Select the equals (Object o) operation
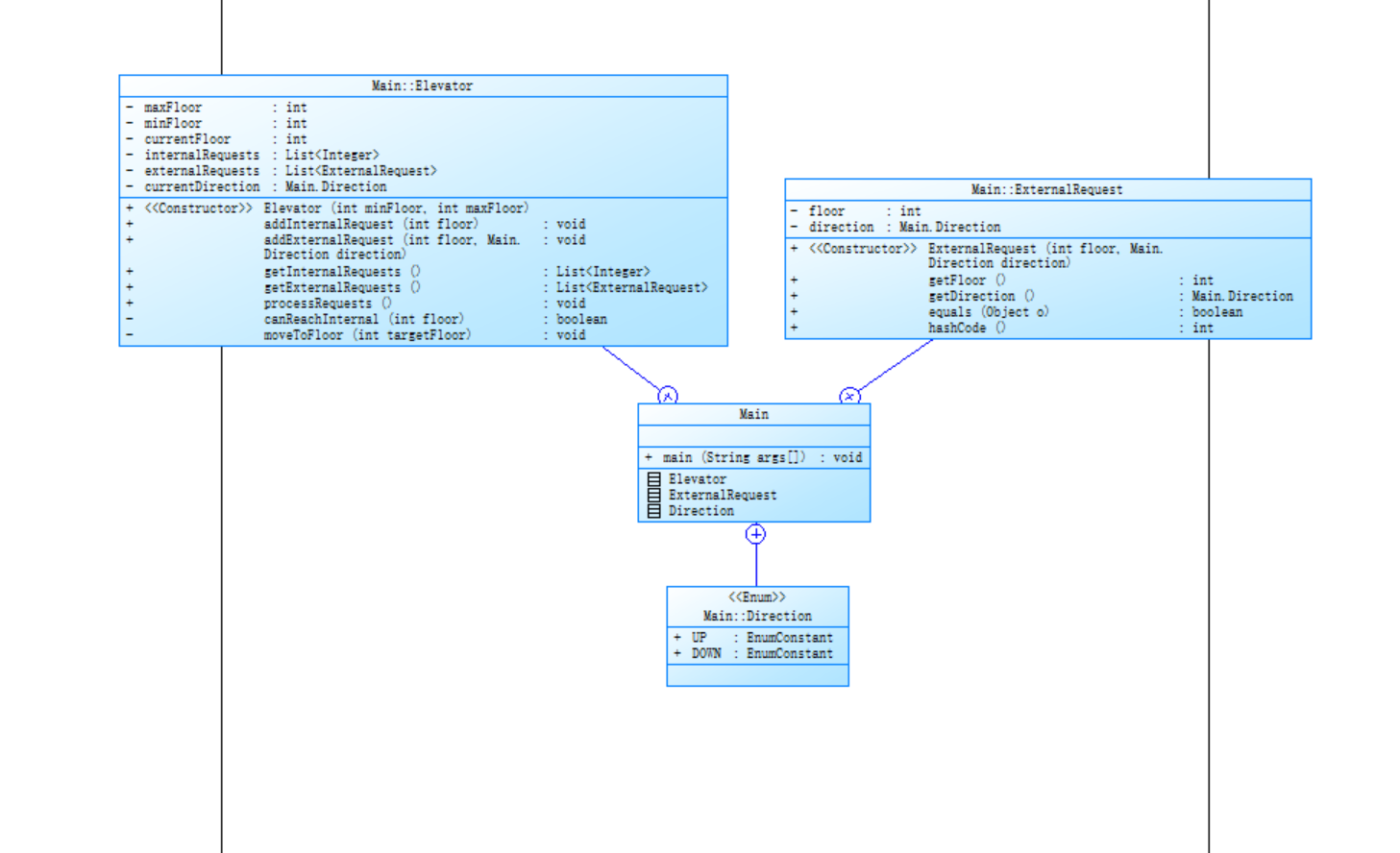 (x=1017, y=312)
